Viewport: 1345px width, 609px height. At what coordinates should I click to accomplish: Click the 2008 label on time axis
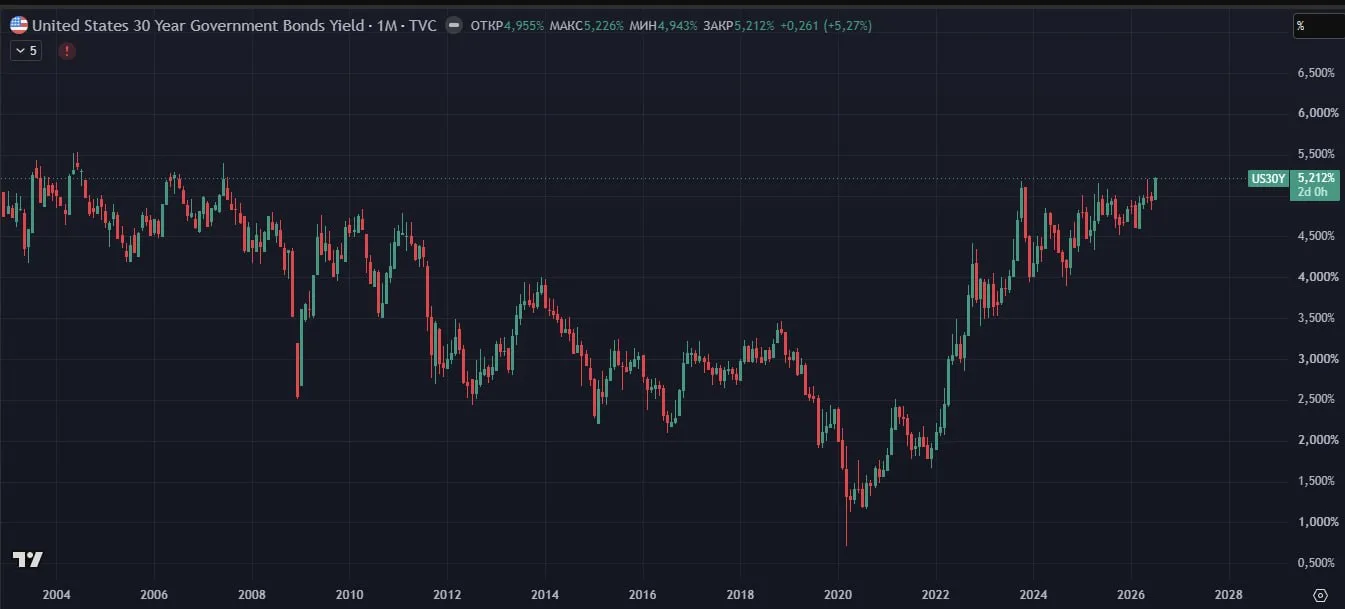(x=251, y=594)
